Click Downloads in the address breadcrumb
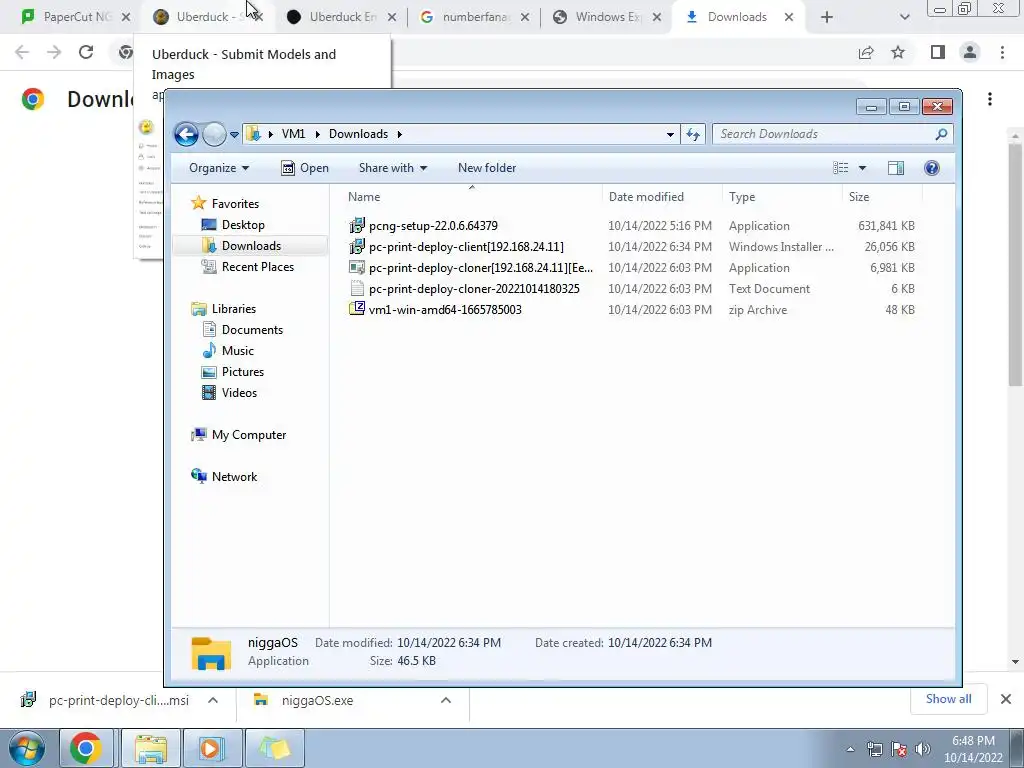The width and height of the screenshot is (1024, 768). 358,134
